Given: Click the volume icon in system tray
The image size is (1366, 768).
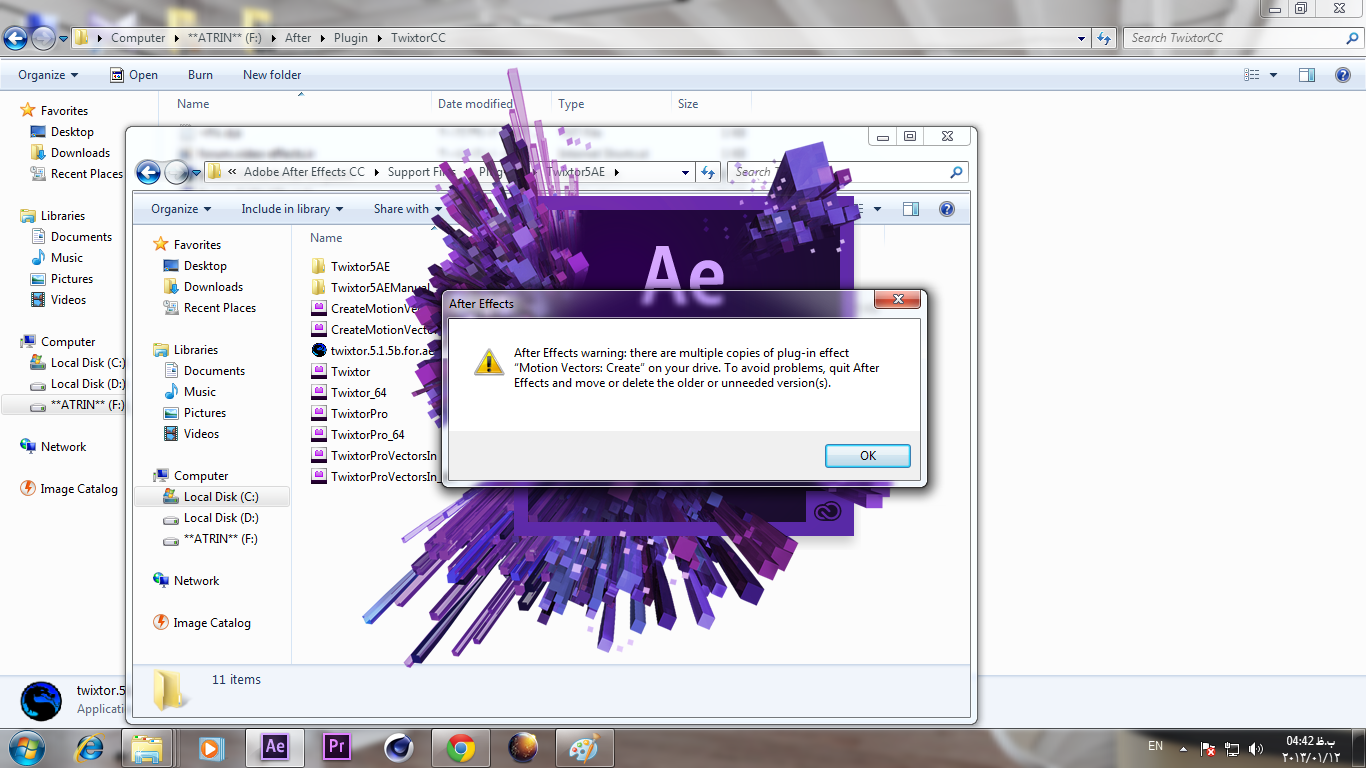Looking at the screenshot, I should pos(1256,748).
